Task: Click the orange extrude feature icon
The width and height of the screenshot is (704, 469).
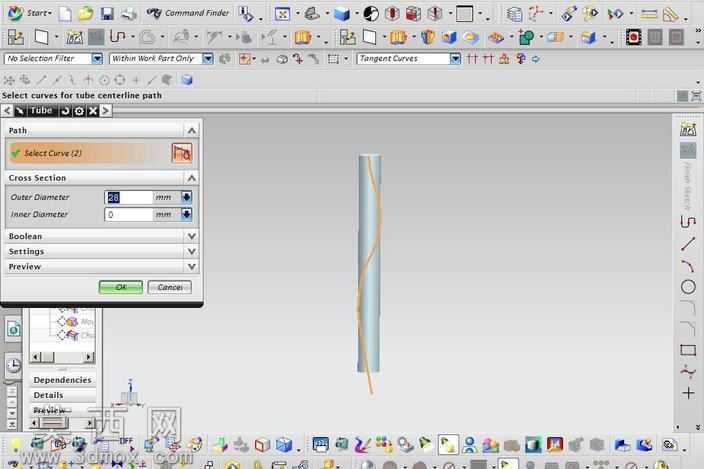Action: [303, 37]
